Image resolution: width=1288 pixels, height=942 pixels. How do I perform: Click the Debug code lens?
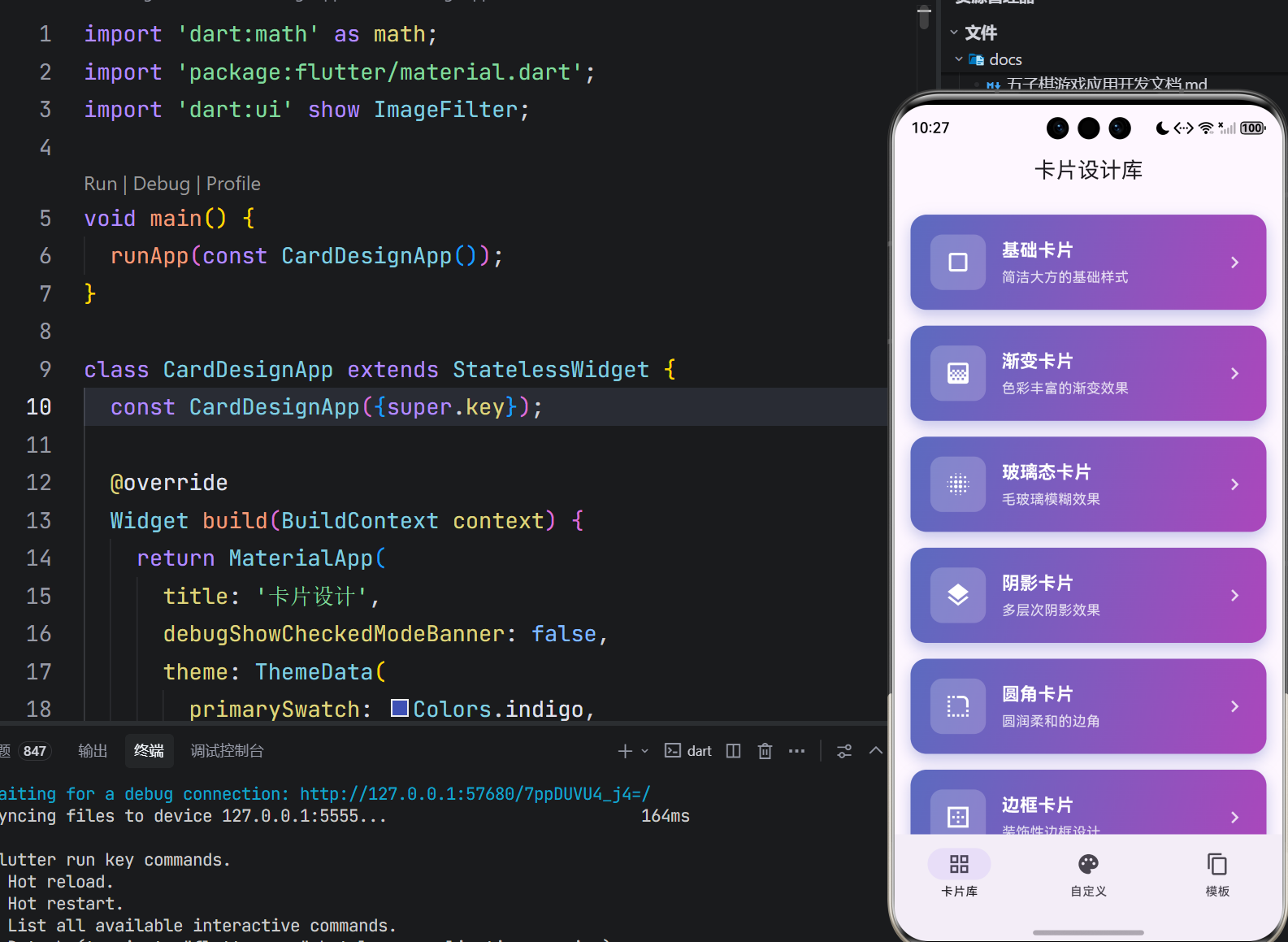162,184
